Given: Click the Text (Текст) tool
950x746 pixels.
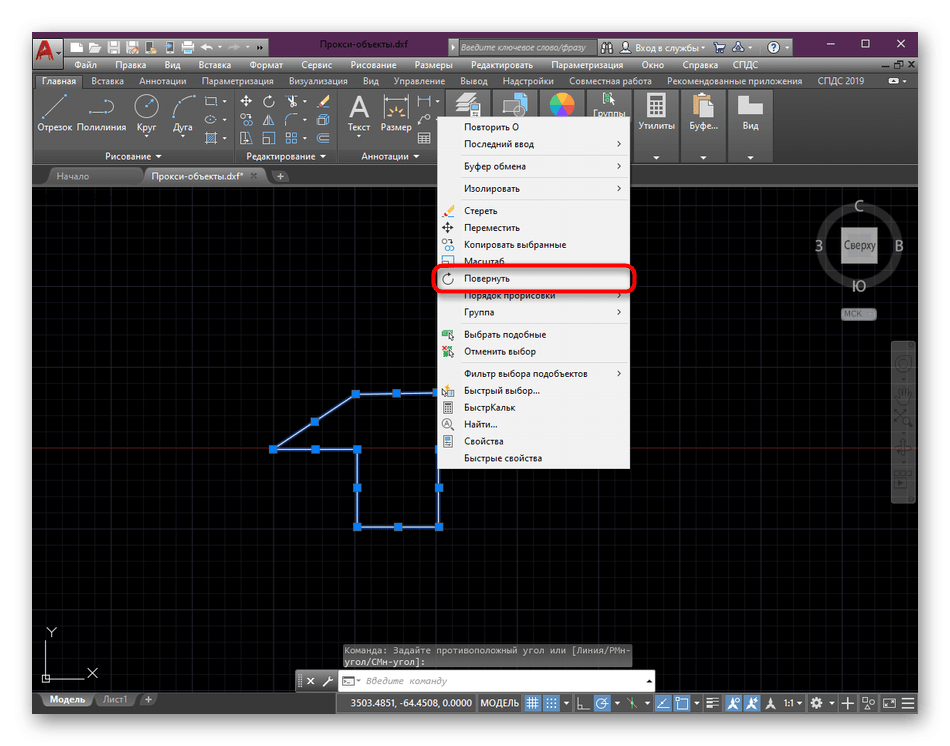Looking at the screenshot, I should [x=359, y=114].
